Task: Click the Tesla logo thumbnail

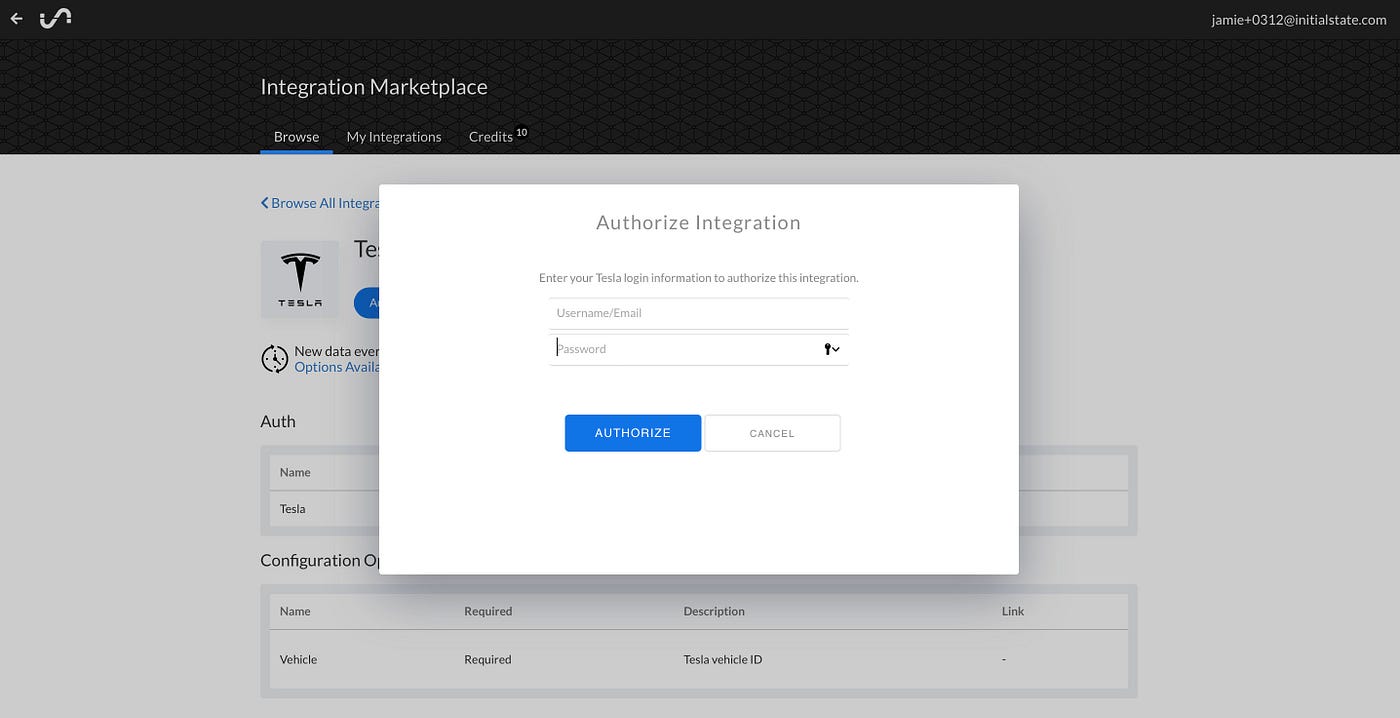Action: tap(300, 279)
